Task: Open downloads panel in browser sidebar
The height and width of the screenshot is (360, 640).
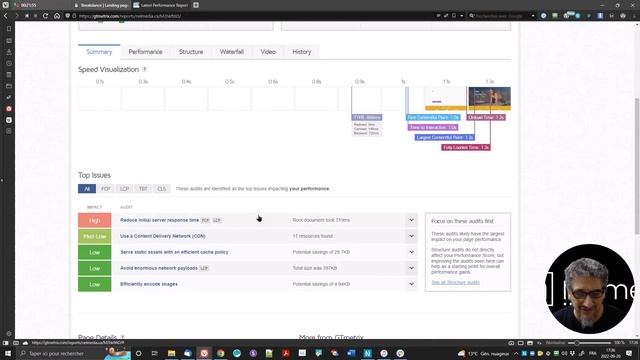Action: pos(9,52)
